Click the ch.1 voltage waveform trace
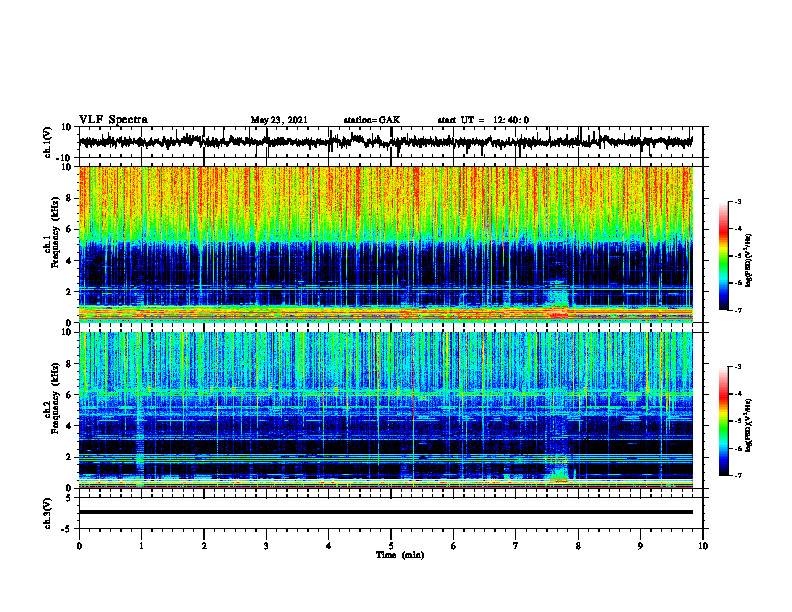The width and height of the screenshot is (792, 612). [x=385, y=142]
